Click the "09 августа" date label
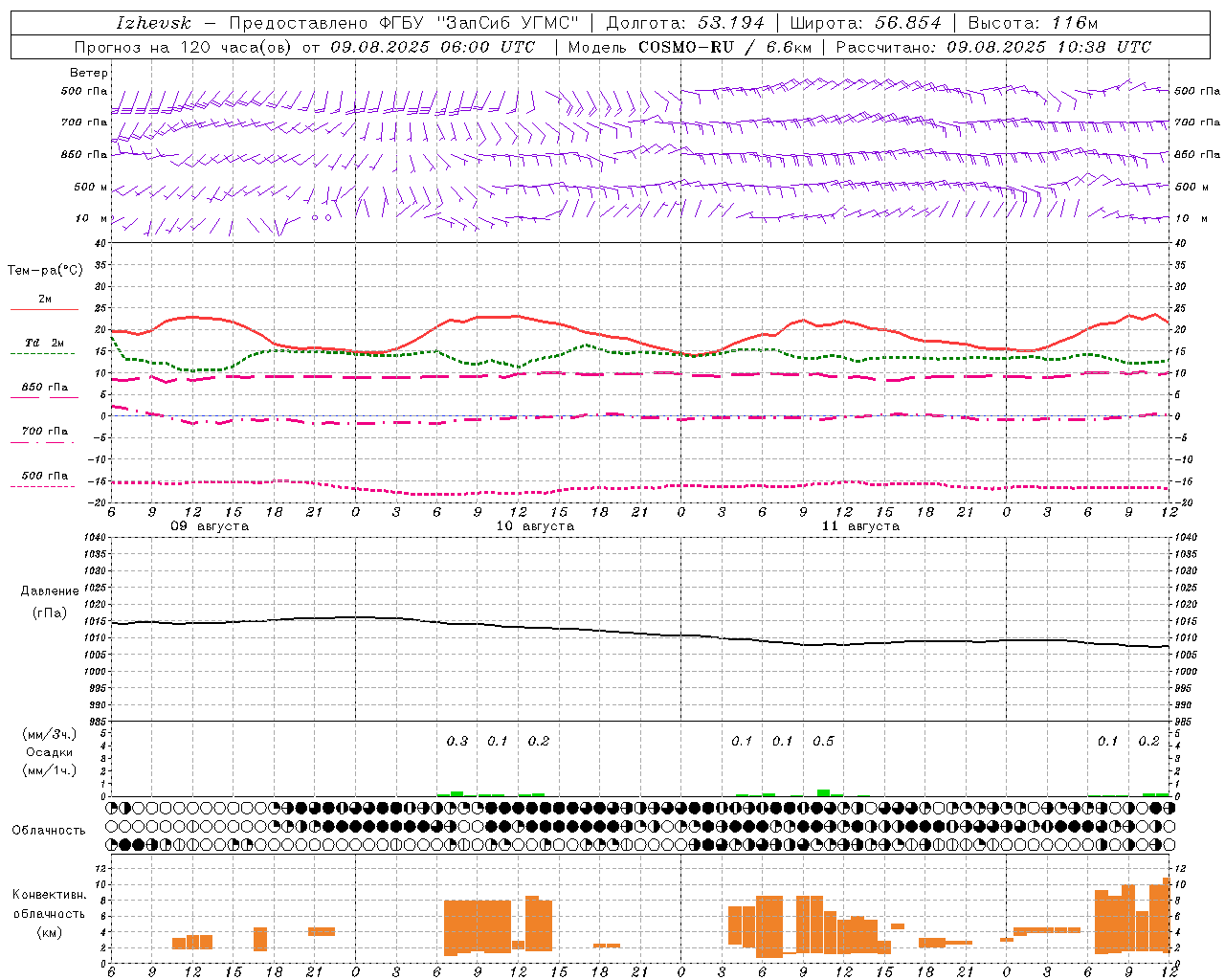 click(210, 526)
